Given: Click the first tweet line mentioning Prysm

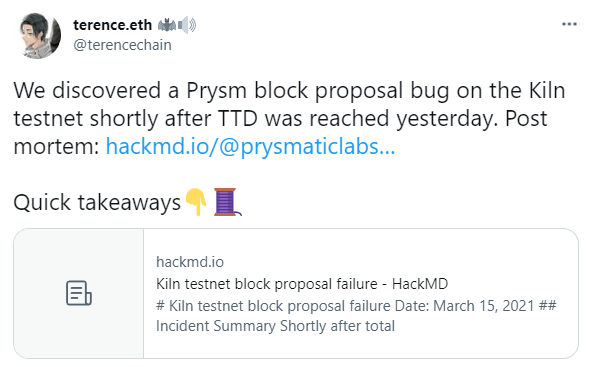Looking at the screenshot, I should pyautogui.click(x=289, y=91).
